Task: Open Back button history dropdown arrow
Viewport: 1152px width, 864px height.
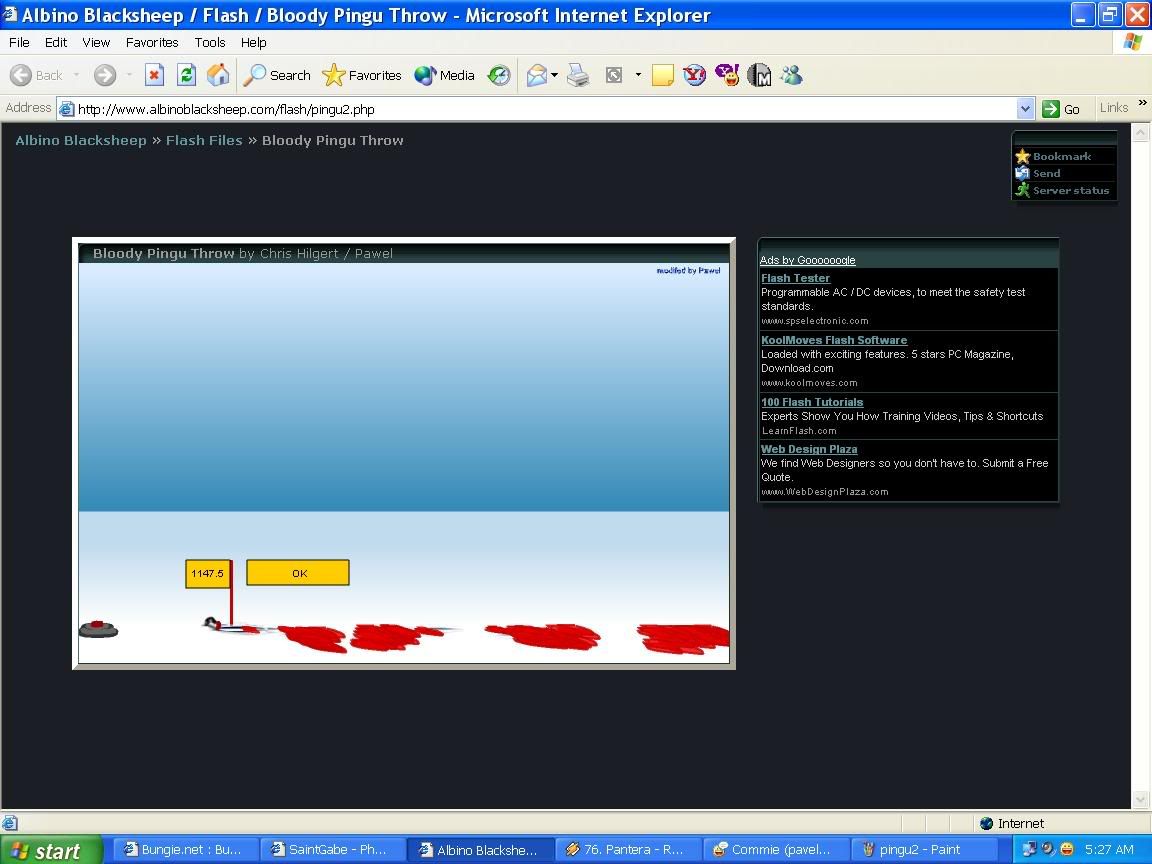Action: pyautogui.click(x=76, y=75)
